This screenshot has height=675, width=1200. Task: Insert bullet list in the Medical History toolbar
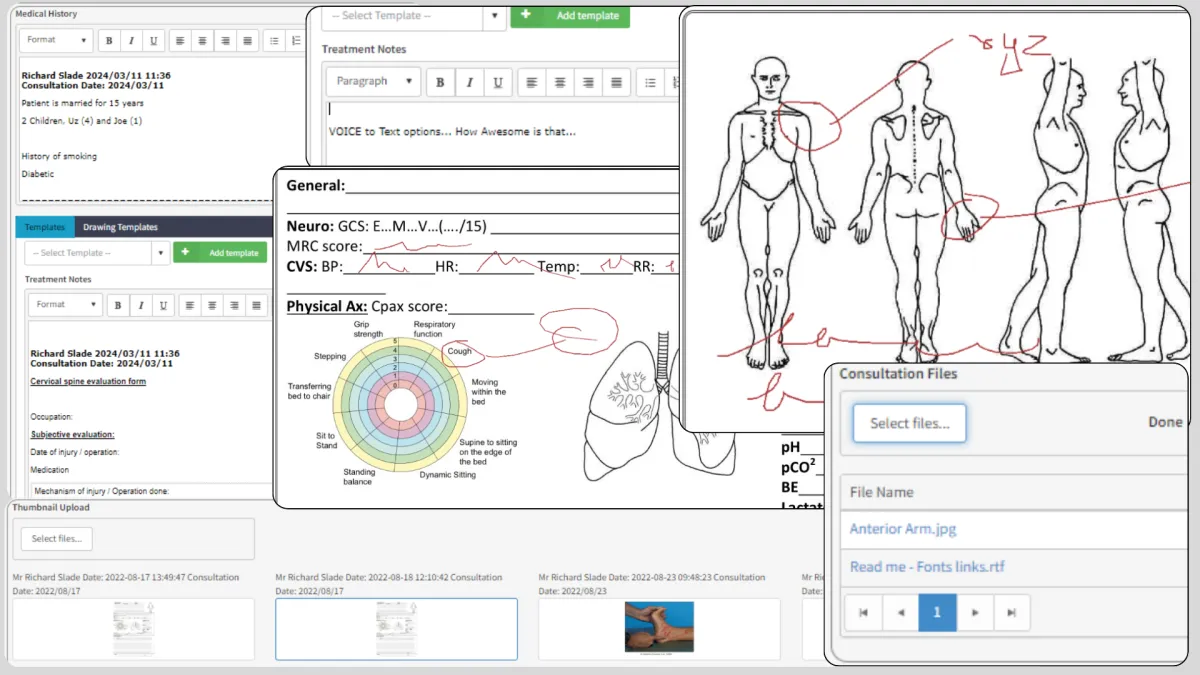pyautogui.click(x=275, y=41)
